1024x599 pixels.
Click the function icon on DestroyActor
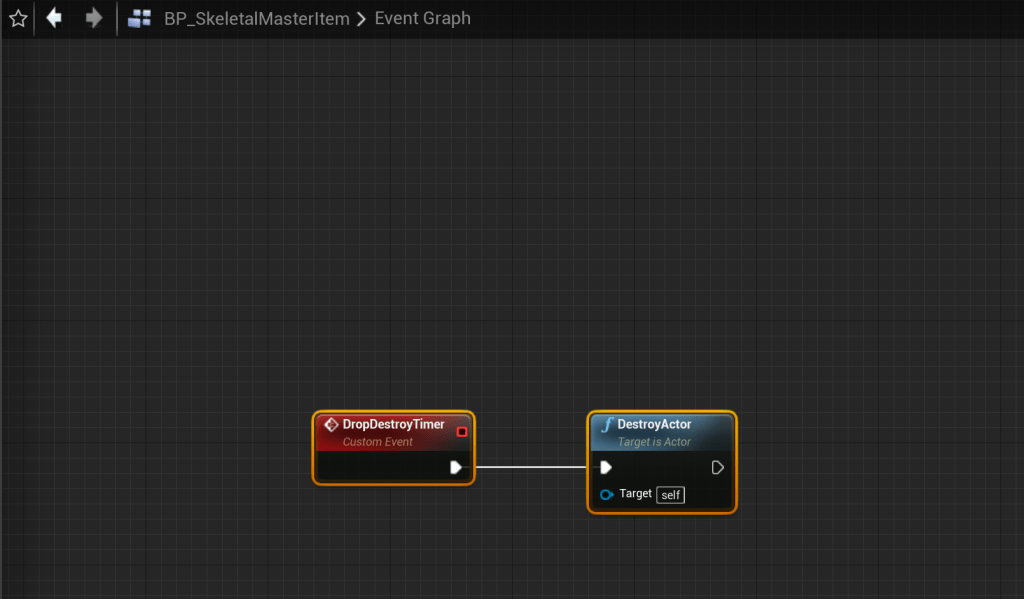point(606,425)
